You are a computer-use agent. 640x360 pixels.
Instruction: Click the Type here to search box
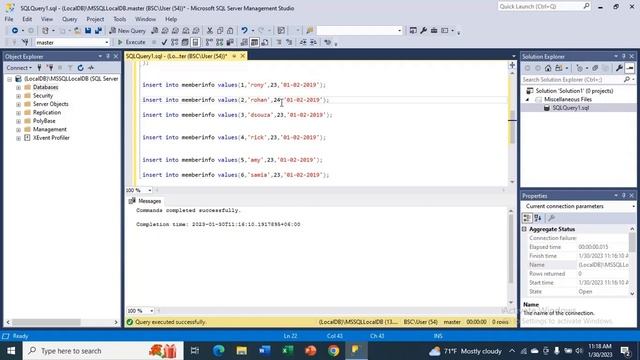[x=103, y=351]
